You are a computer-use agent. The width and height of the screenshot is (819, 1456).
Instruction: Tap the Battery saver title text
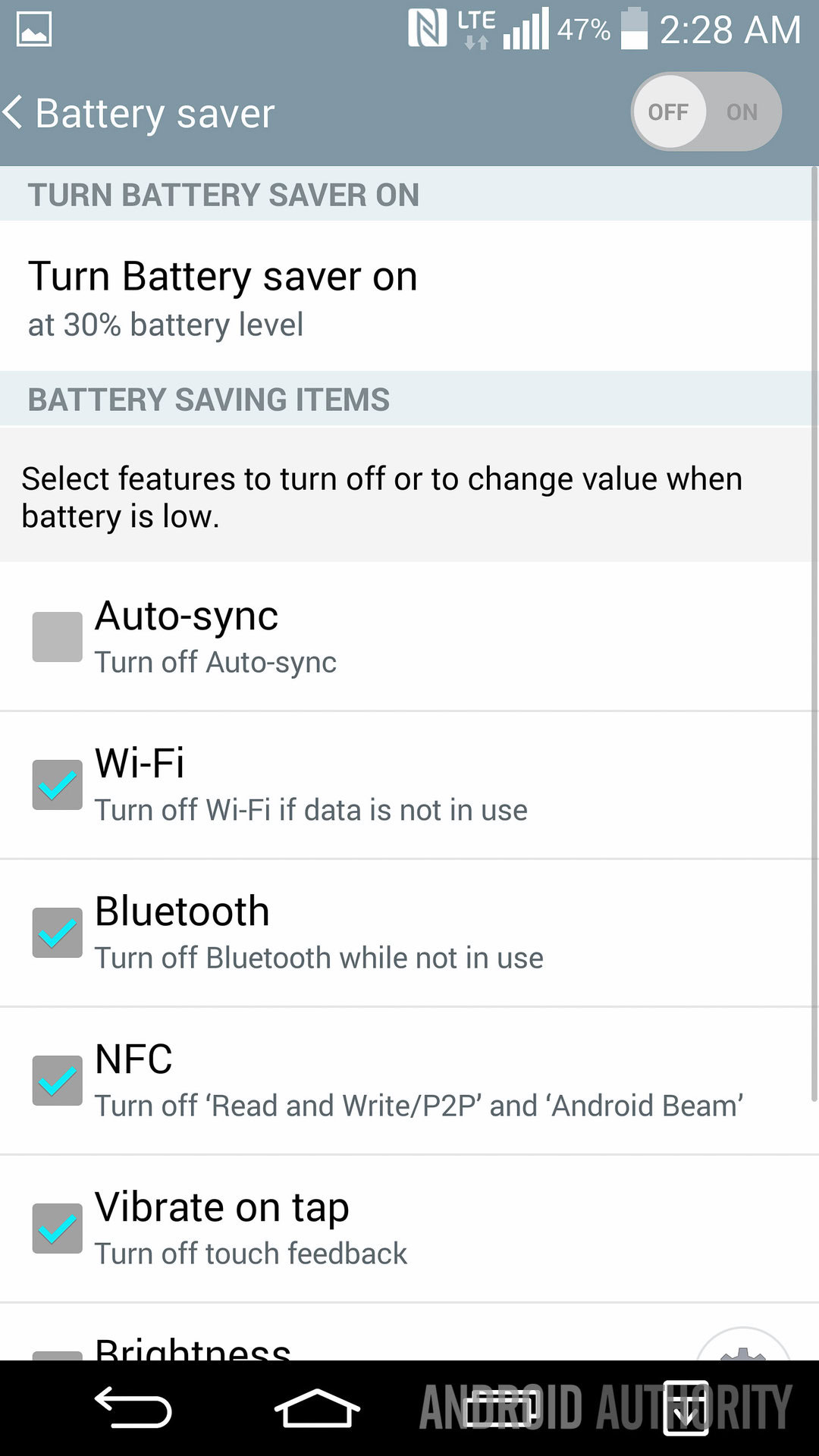(x=155, y=114)
